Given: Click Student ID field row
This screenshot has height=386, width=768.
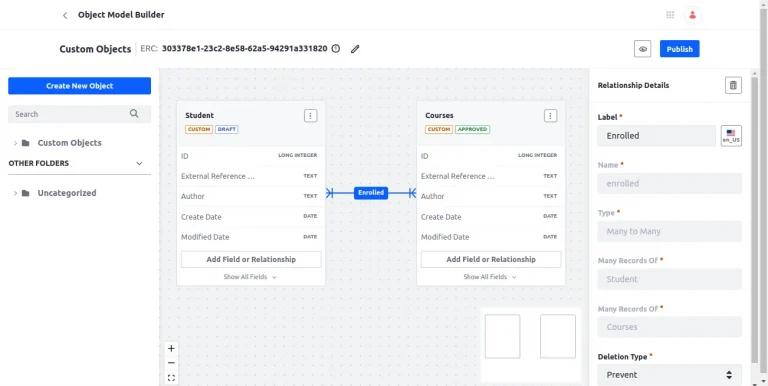Looking at the screenshot, I should (251, 156).
